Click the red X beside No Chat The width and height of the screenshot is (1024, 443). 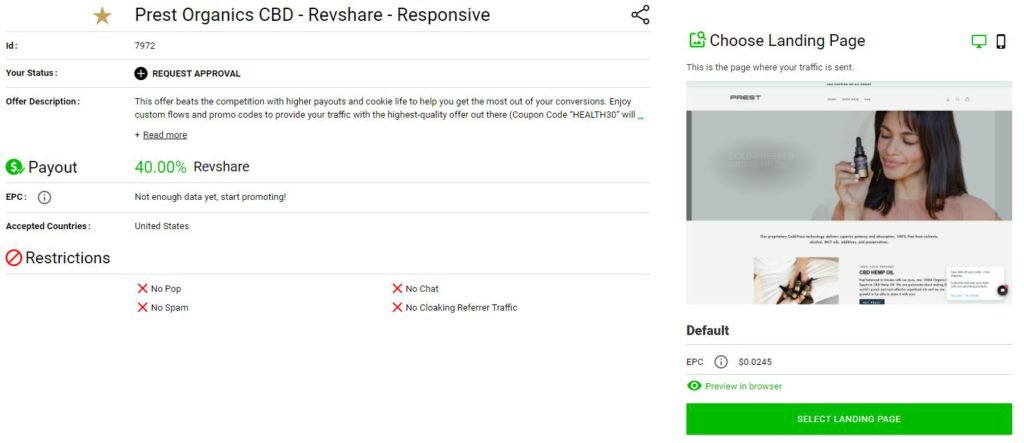397,289
